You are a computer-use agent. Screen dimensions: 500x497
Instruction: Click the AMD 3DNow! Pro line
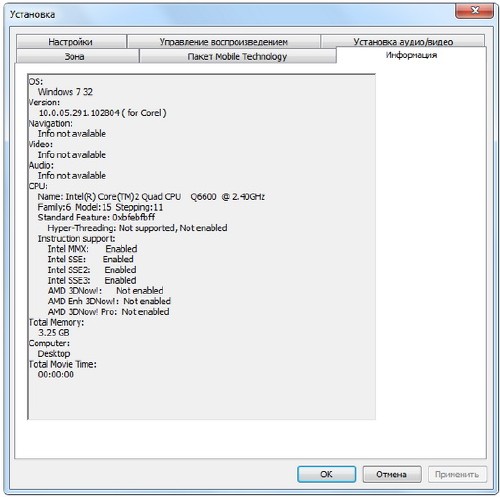[x=108, y=312]
